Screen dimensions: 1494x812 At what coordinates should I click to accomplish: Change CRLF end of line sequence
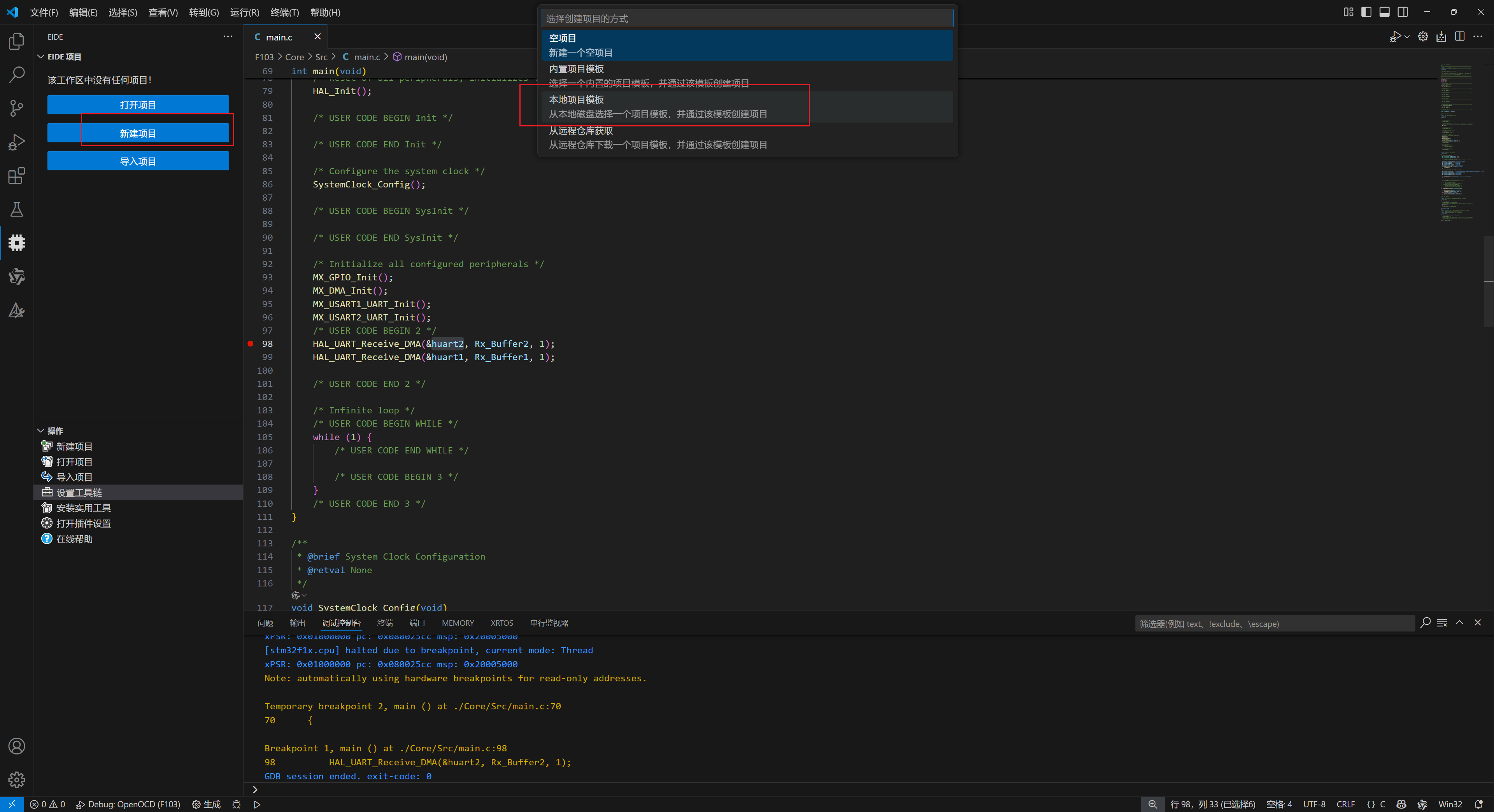pyautogui.click(x=1345, y=805)
